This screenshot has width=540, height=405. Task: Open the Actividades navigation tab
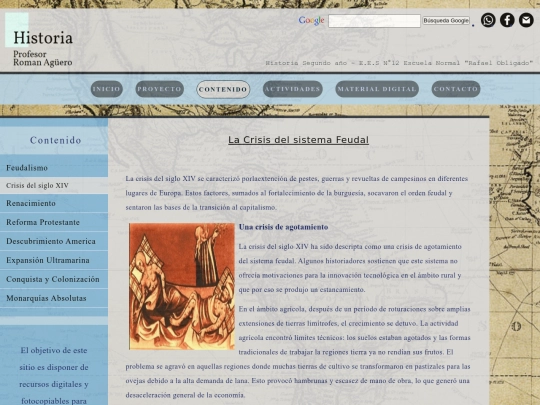[x=293, y=89]
